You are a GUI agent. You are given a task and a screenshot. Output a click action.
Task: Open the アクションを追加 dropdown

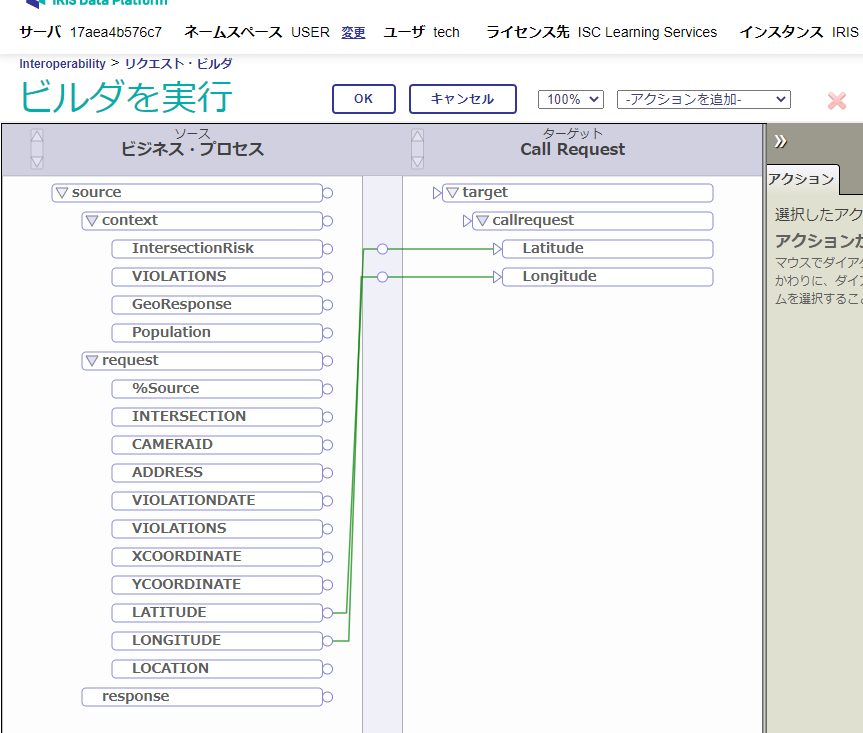(x=704, y=99)
